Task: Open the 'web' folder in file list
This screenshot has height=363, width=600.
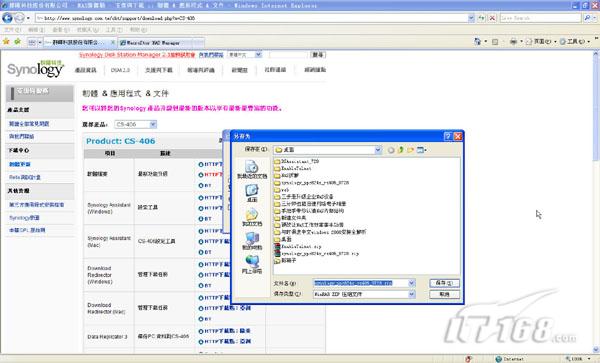Action: pyautogui.click(x=282, y=190)
